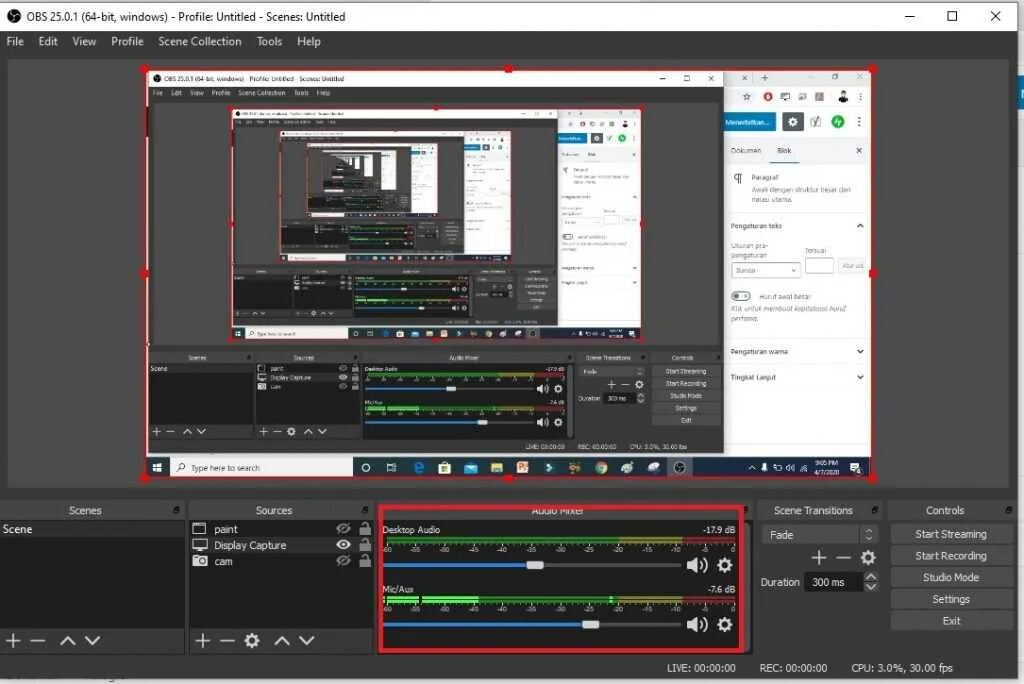The image size is (1024, 684).
Task: Move the selected source up
Action: coord(281,641)
